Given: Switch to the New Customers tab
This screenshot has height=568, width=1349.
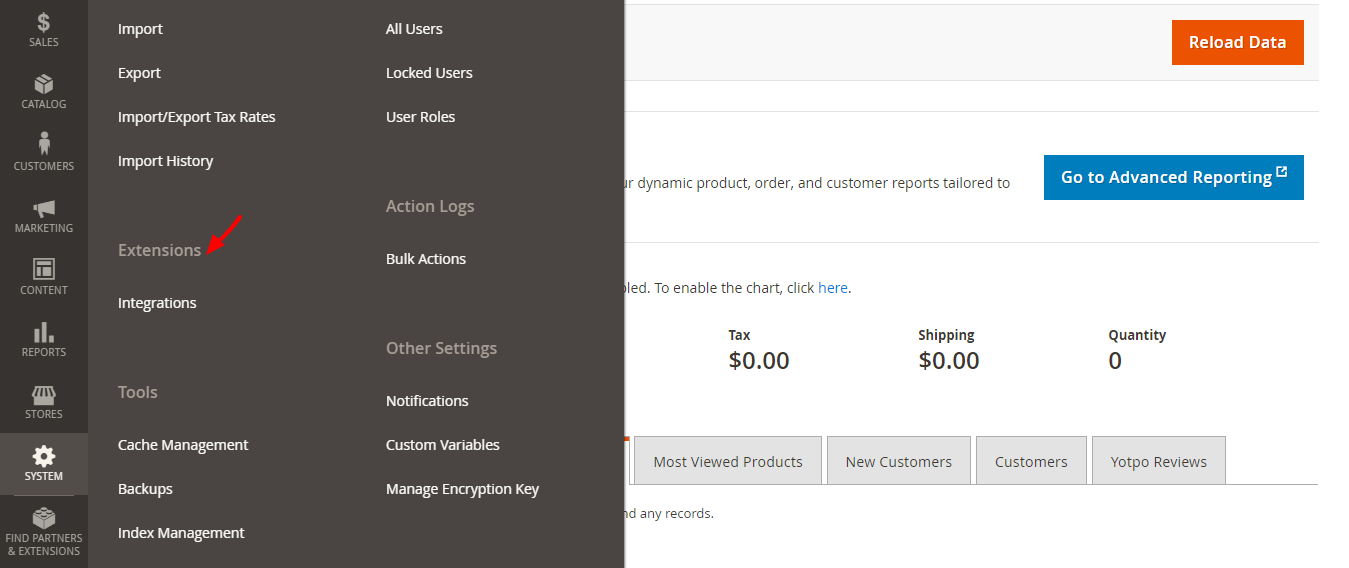Looking at the screenshot, I should coord(898,461).
